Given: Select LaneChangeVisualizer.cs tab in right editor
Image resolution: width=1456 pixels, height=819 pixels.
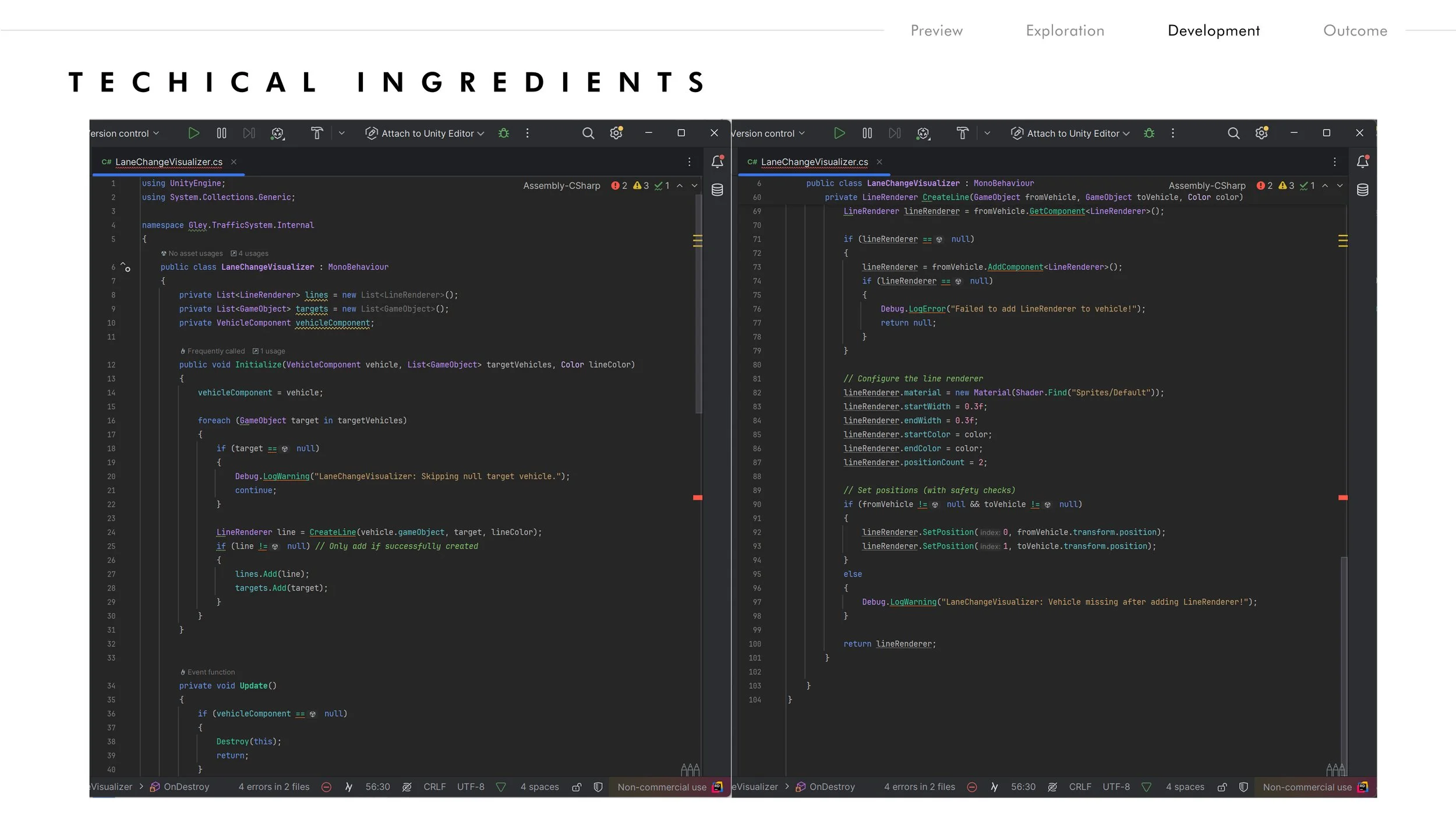Looking at the screenshot, I should coord(814,162).
